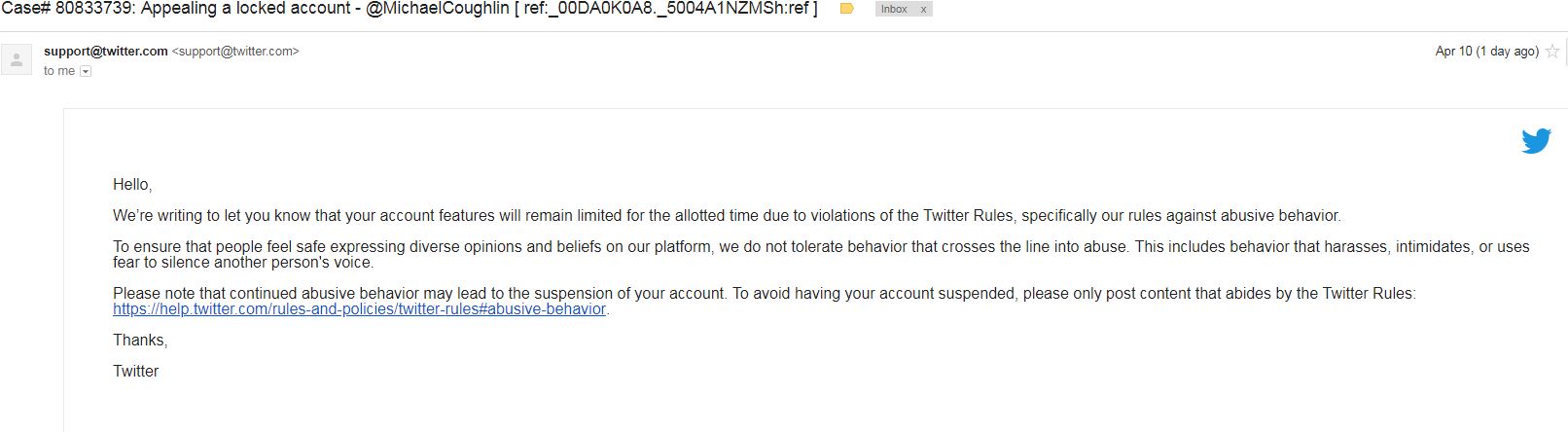This screenshot has height=432, width=1568.
Task: Click the sender's gray avatar icon
Action: 17,59
